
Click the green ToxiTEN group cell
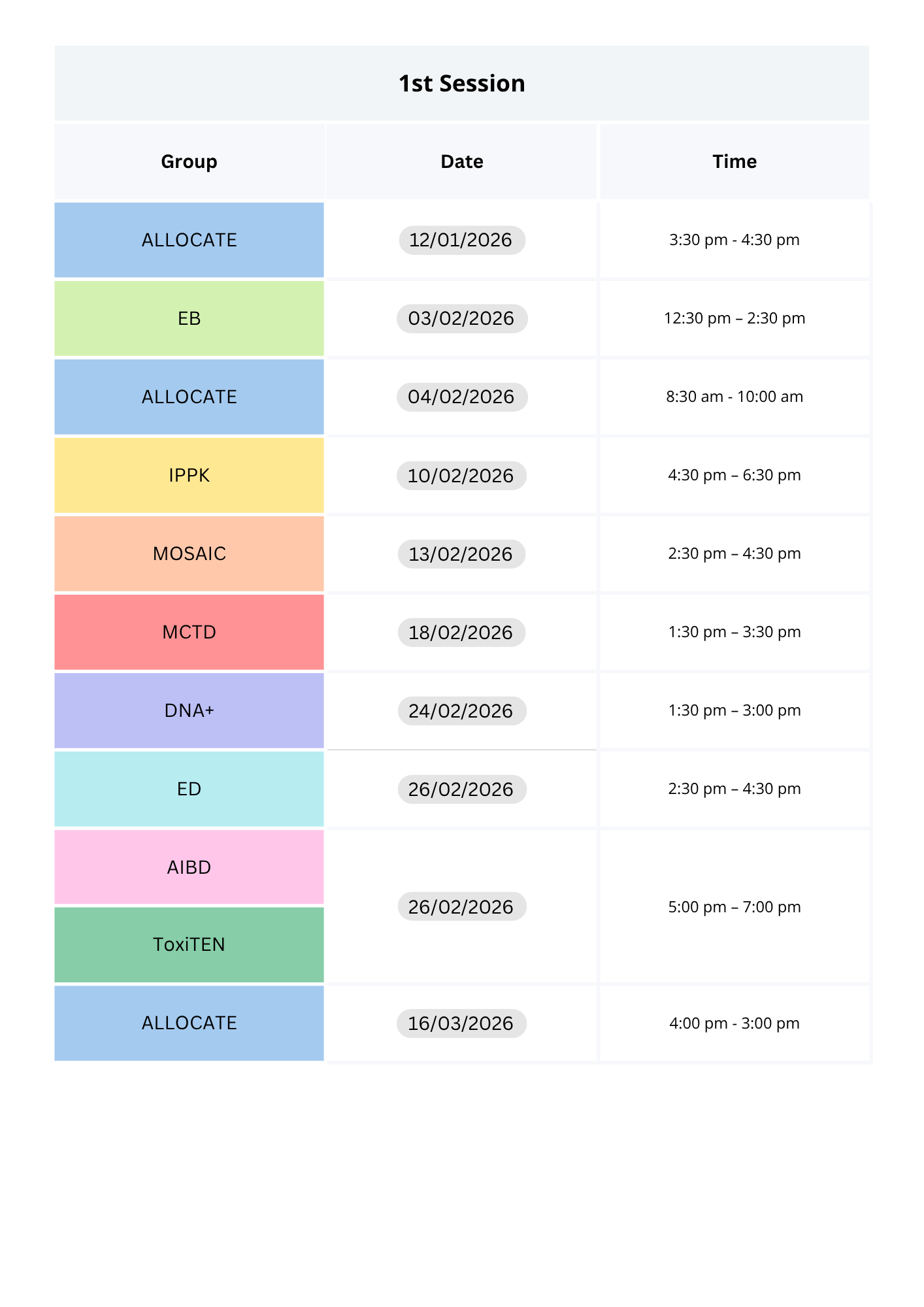click(189, 944)
